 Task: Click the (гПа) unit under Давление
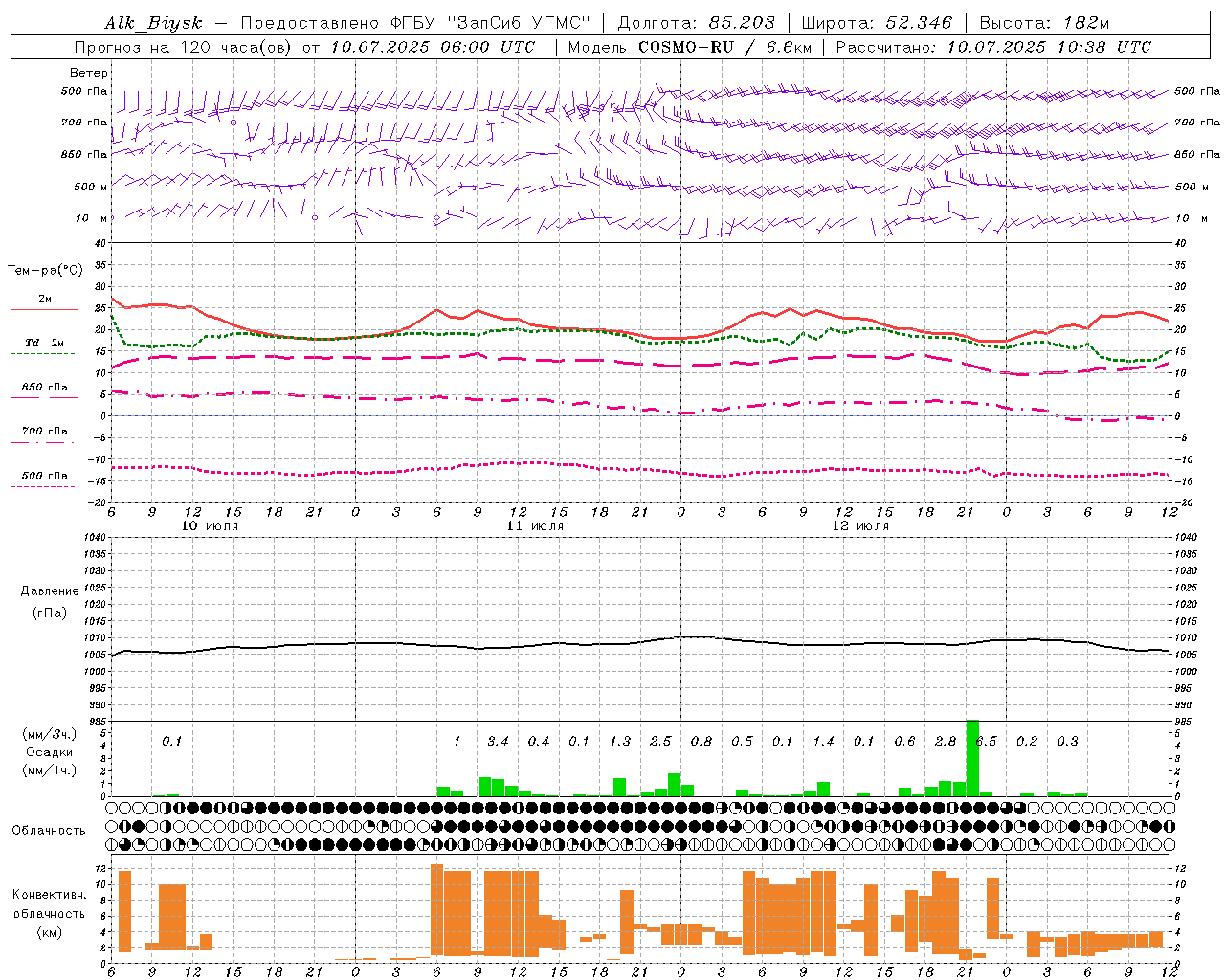[x=50, y=612]
